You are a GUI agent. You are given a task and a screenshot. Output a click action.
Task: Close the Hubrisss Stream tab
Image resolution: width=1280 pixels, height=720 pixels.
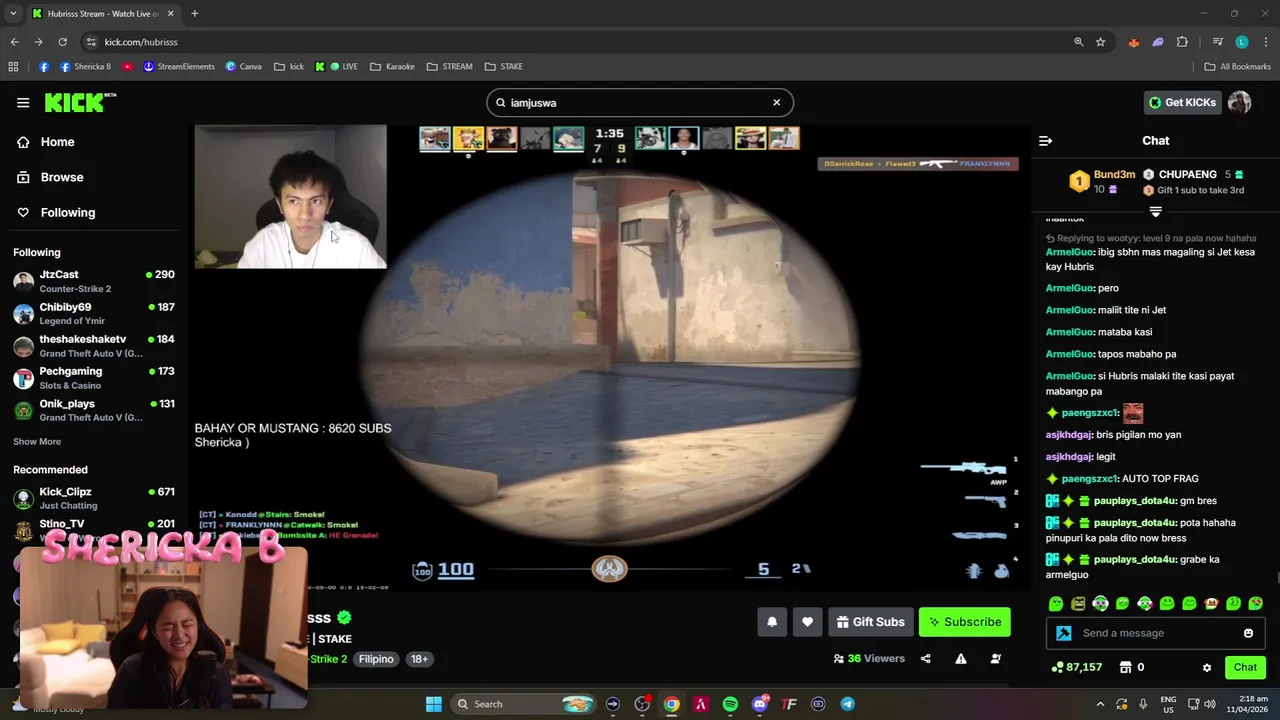tap(170, 13)
